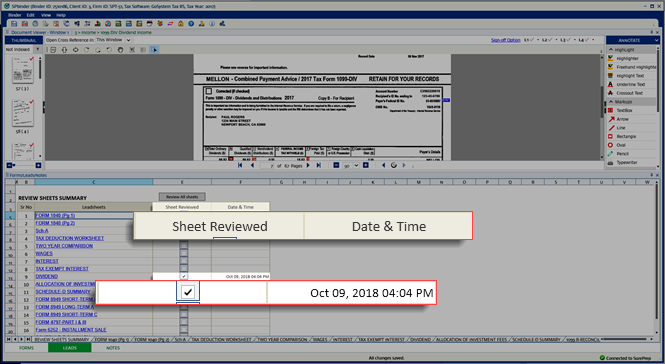Open the Sign-off Option link
Image resolution: width=665 pixels, height=364 pixels.
tap(506, 40)
